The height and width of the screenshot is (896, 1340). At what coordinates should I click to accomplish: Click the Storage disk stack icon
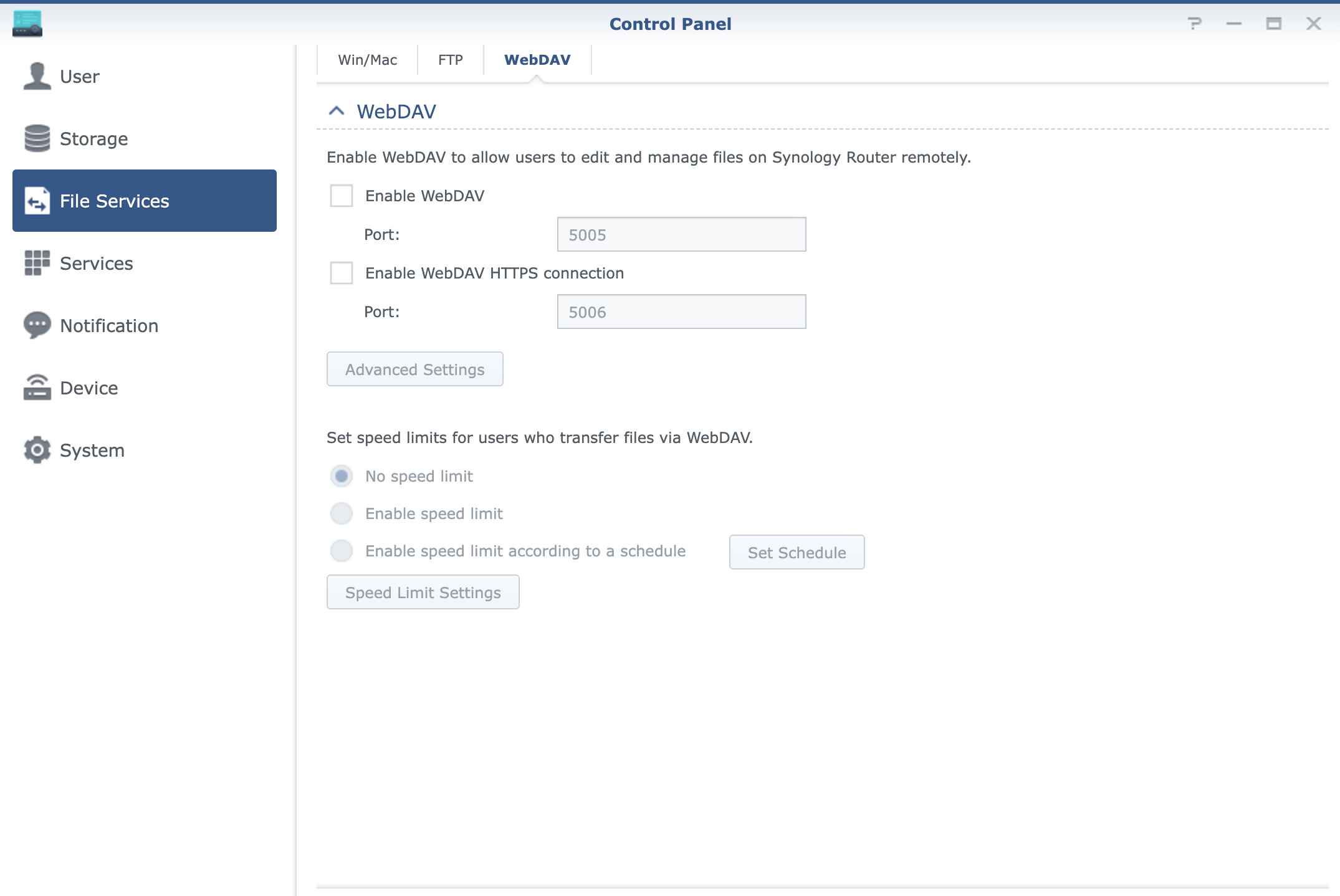point(37,138)
